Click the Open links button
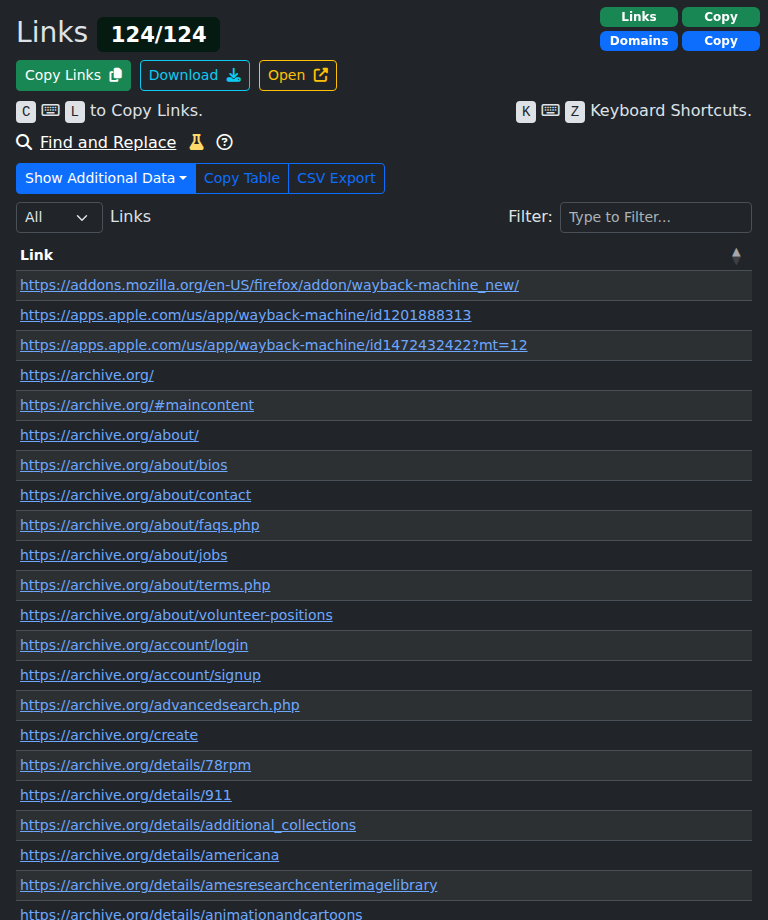768x920 pixels. (x=297, y=75)
